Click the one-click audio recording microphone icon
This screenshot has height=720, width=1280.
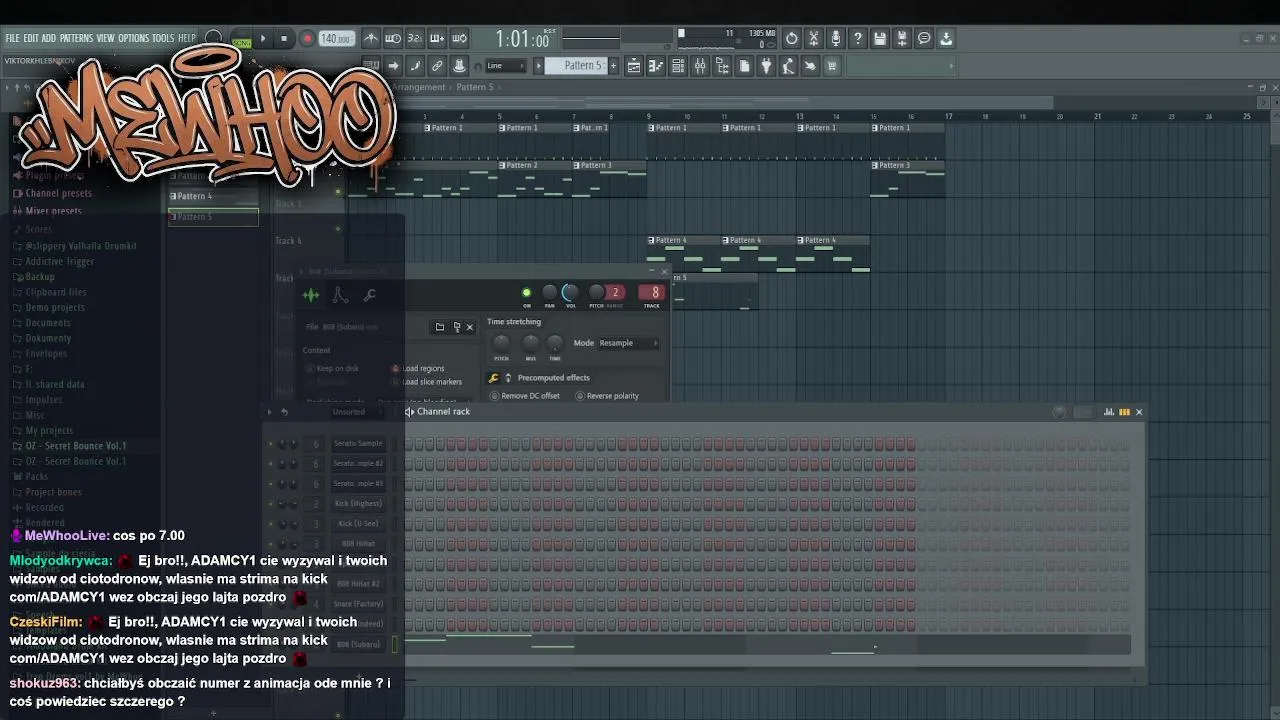[836, 39]
